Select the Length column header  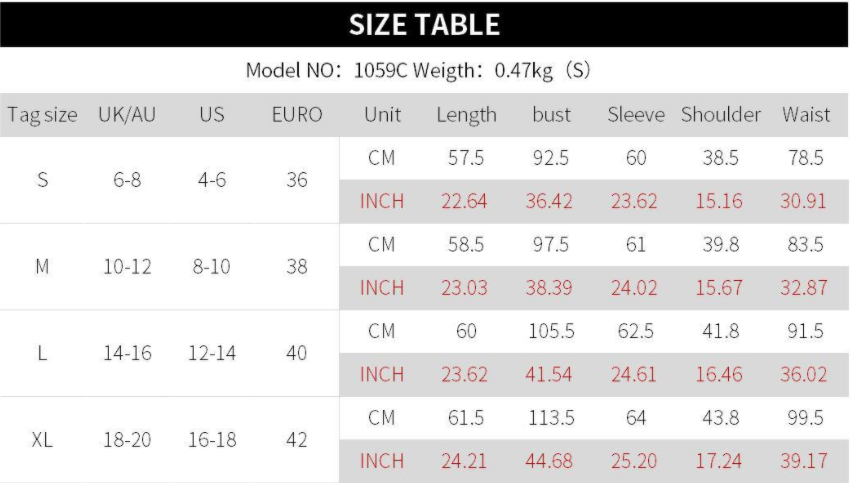click(466, 115)
